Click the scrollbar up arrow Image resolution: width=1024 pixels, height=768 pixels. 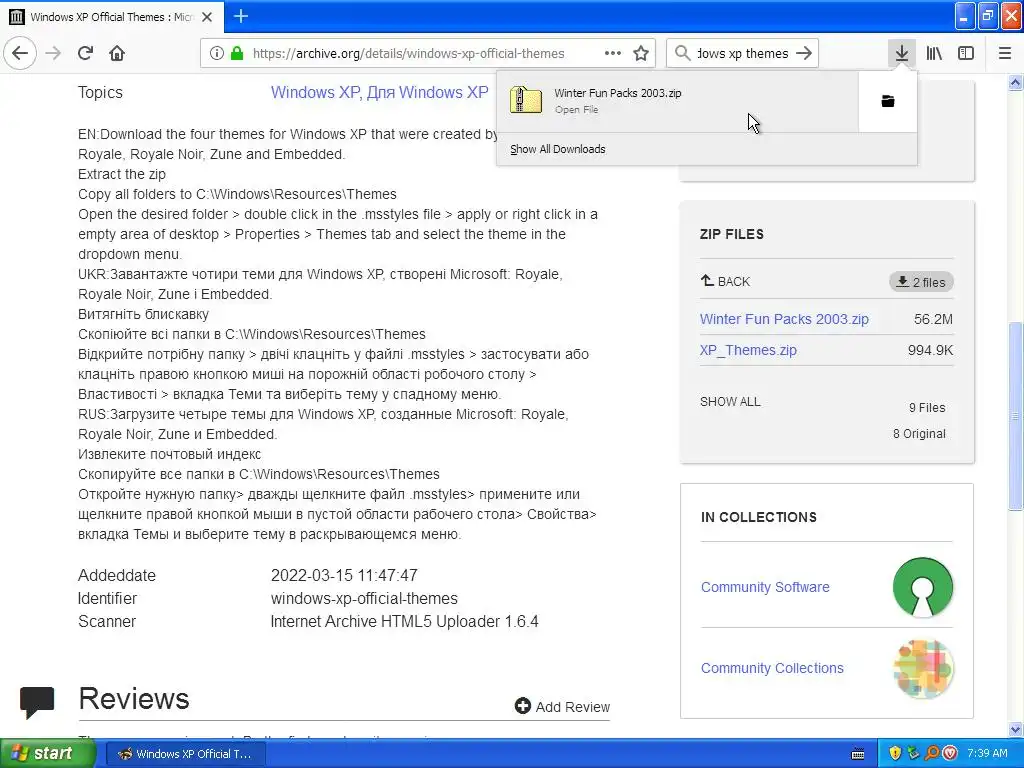point(1016,82)
